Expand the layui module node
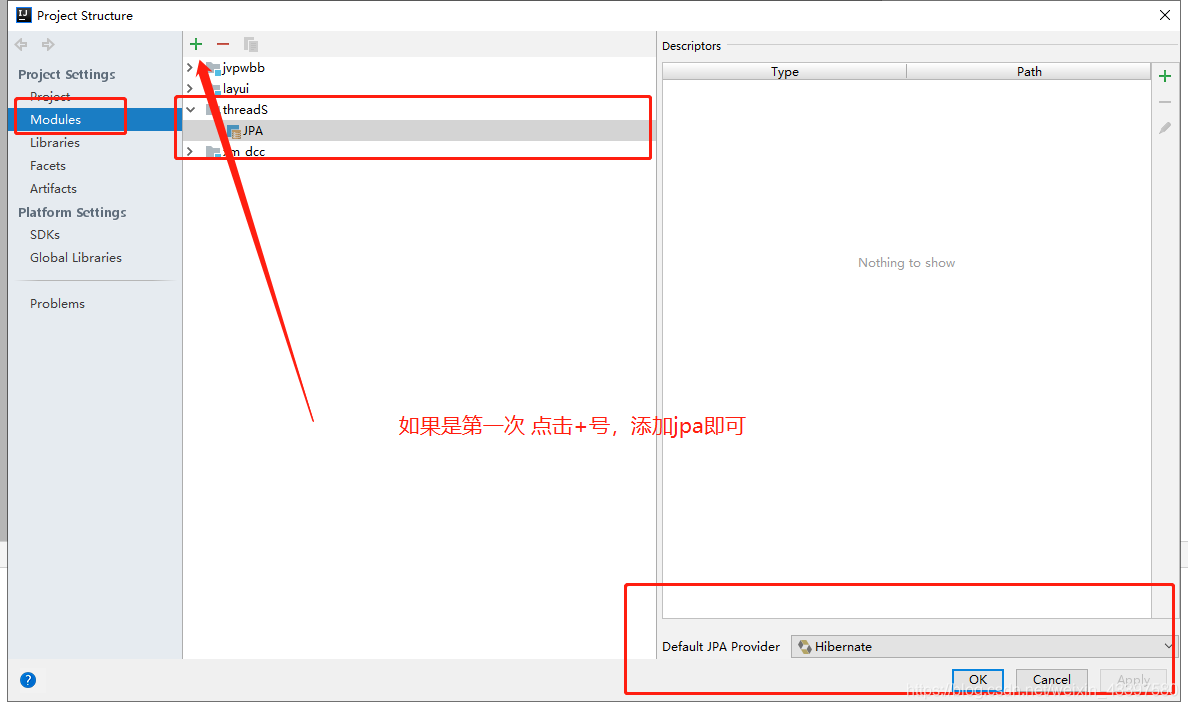 pos(189,89)
